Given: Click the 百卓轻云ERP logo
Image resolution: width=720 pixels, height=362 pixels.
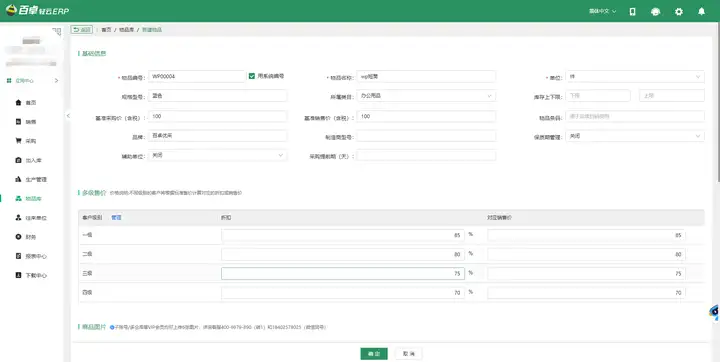Looking at the screenshot, I should click(x=37, y=10).
